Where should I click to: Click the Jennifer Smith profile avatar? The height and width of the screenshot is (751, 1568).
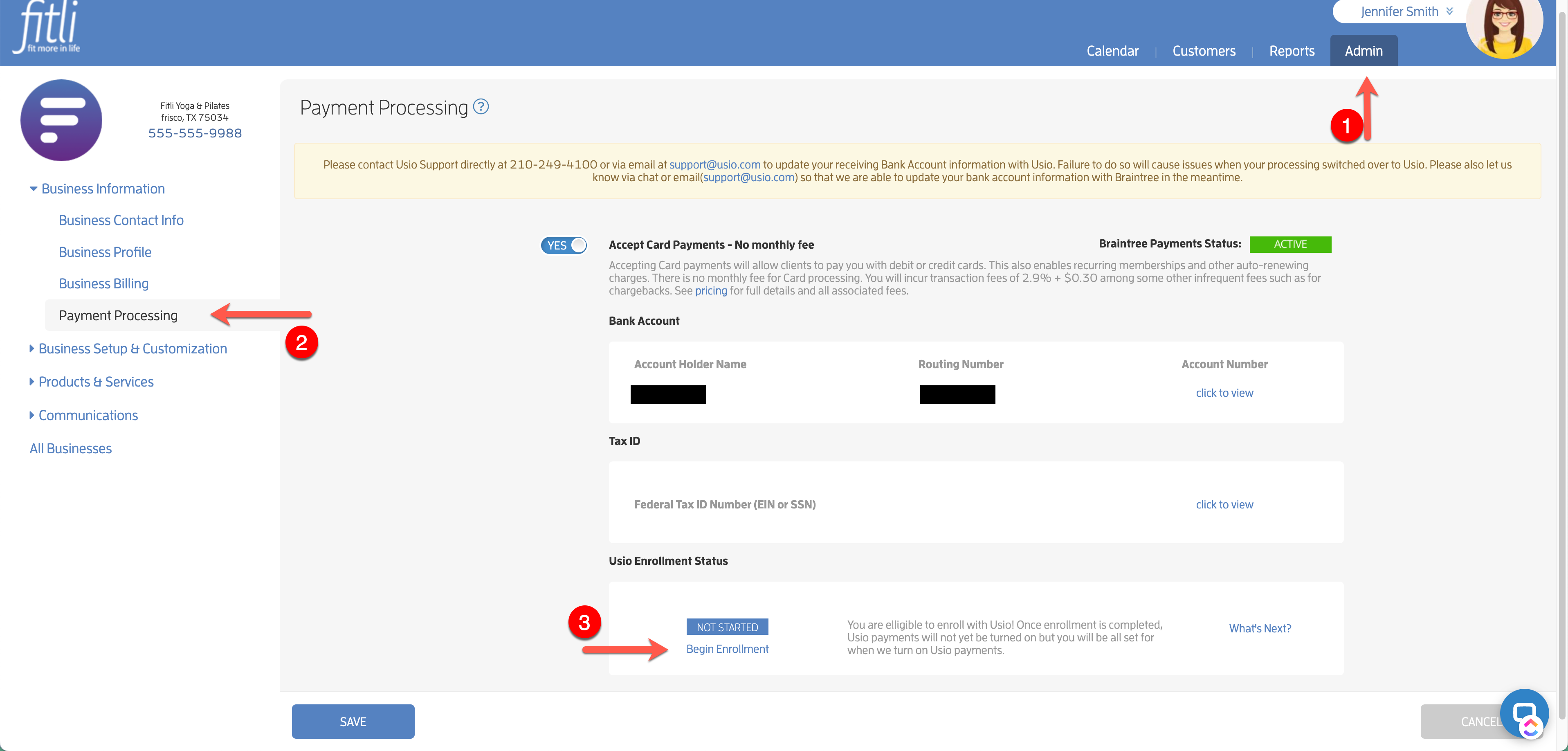(1504, 27)
